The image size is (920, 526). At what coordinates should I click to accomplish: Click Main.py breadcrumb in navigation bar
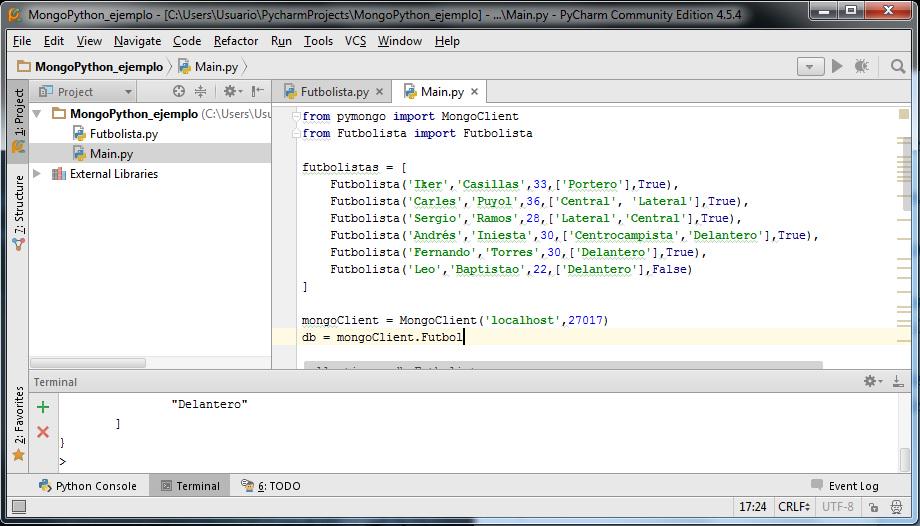(209, 67)
